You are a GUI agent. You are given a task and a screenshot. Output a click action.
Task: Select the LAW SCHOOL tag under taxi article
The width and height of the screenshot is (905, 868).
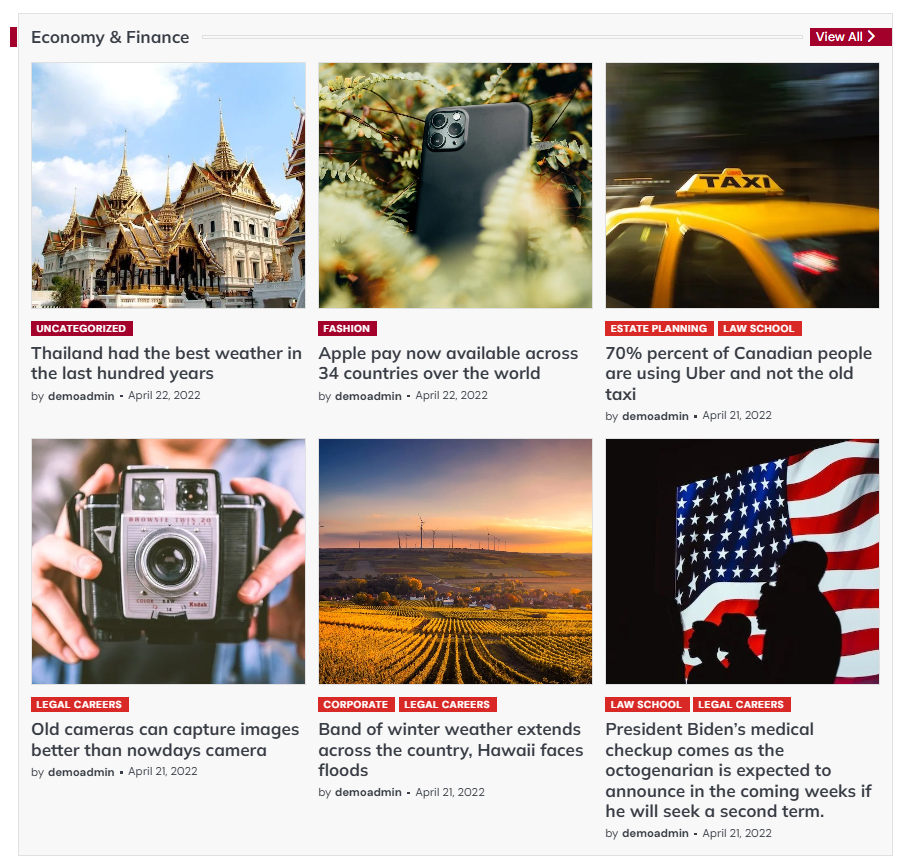pyautogui.click(x=759, y=328)
